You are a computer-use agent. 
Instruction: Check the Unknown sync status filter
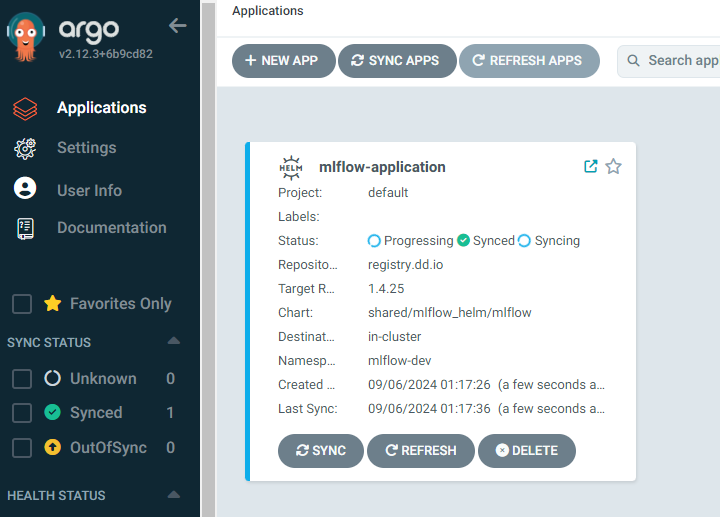(x=22, y=379)
